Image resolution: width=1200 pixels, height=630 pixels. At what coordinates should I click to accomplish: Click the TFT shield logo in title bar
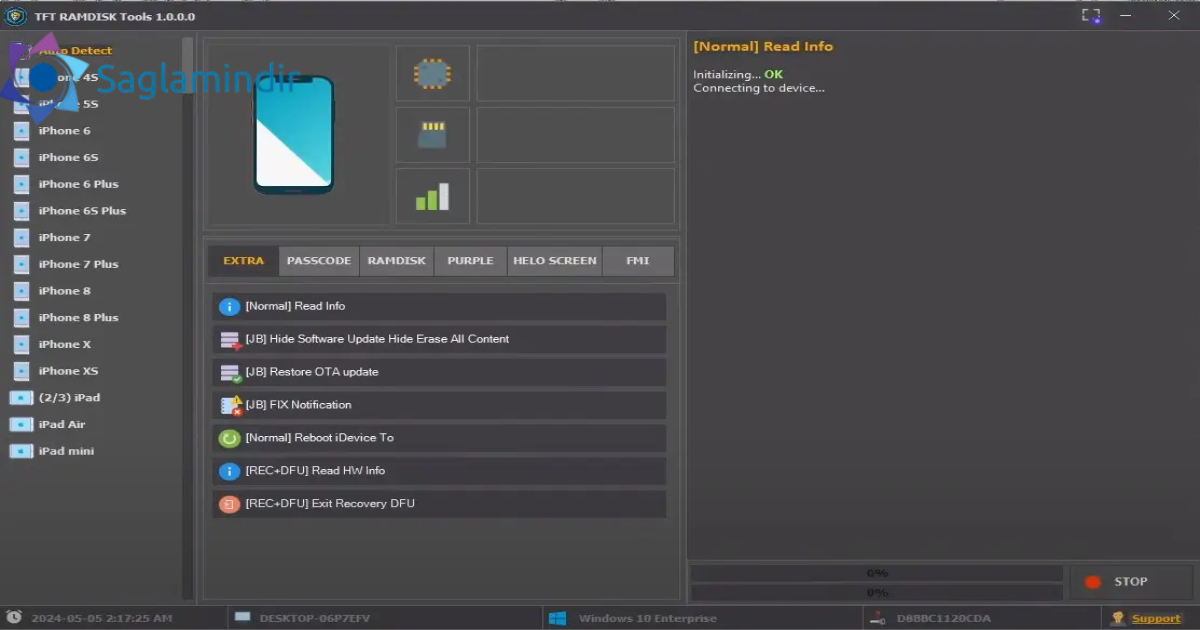(16, 16)
